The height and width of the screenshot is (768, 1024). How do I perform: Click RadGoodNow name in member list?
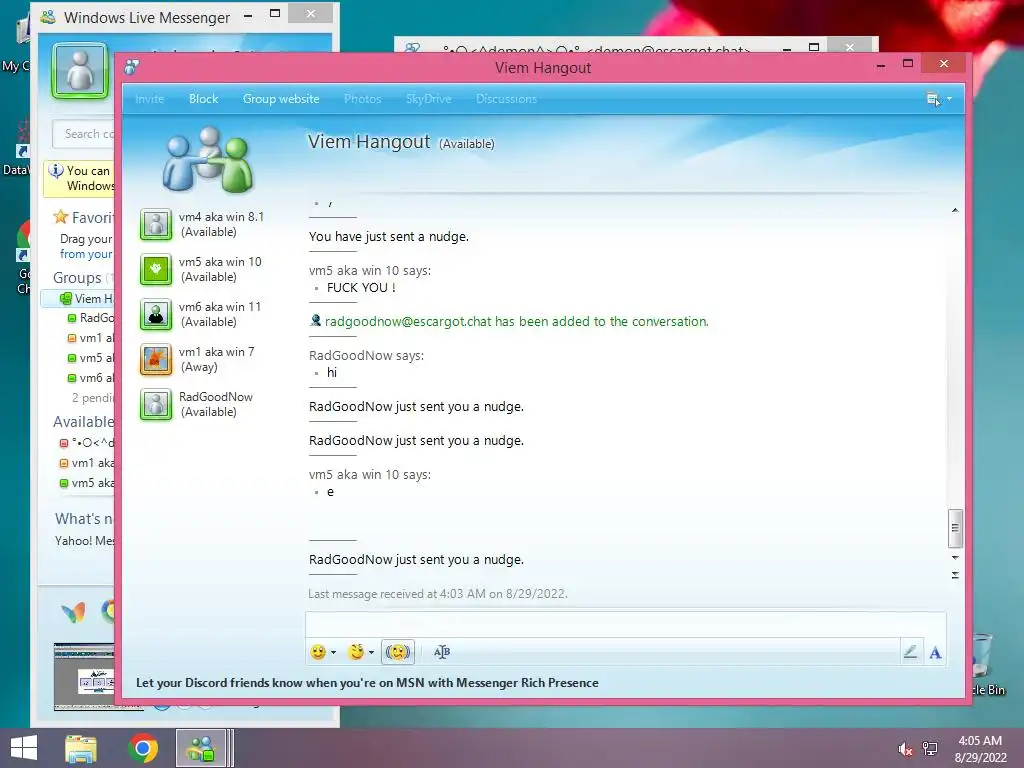coord(216,397)
